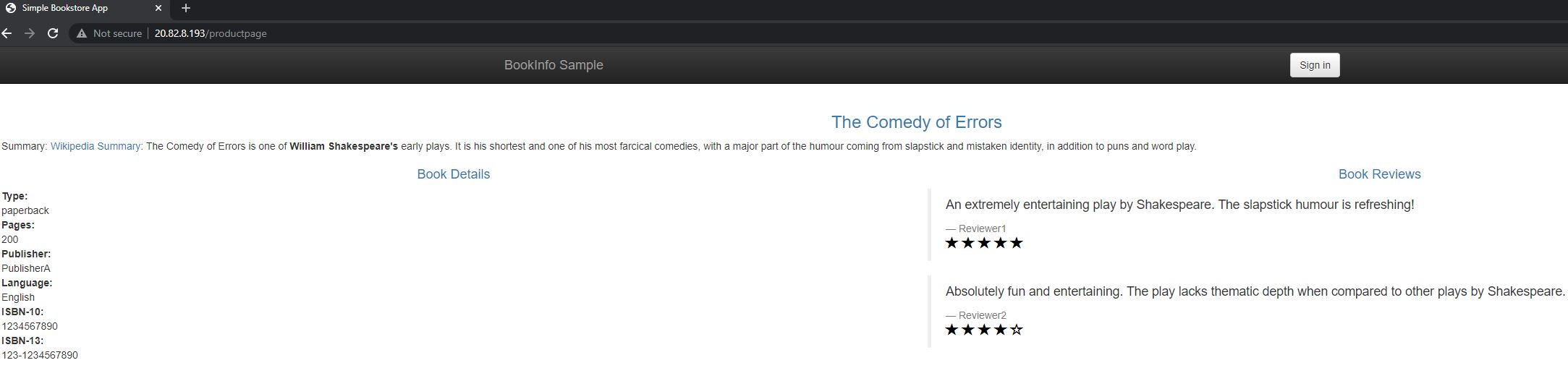Image resolution: width=1568 pixels, height=368 pixels.
Task: Click the Book Reviews heading
Action: [1379, 174]
